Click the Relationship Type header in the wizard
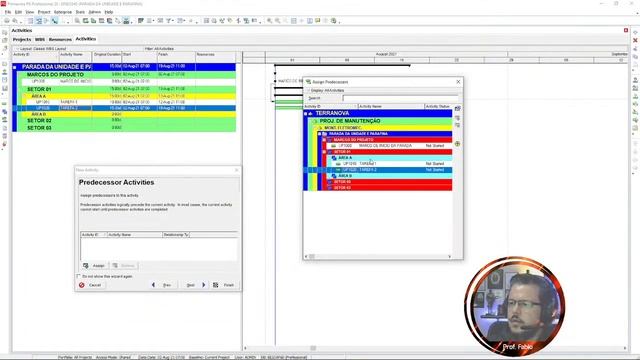This screenshot has width=640, height=360. [176, 235]
